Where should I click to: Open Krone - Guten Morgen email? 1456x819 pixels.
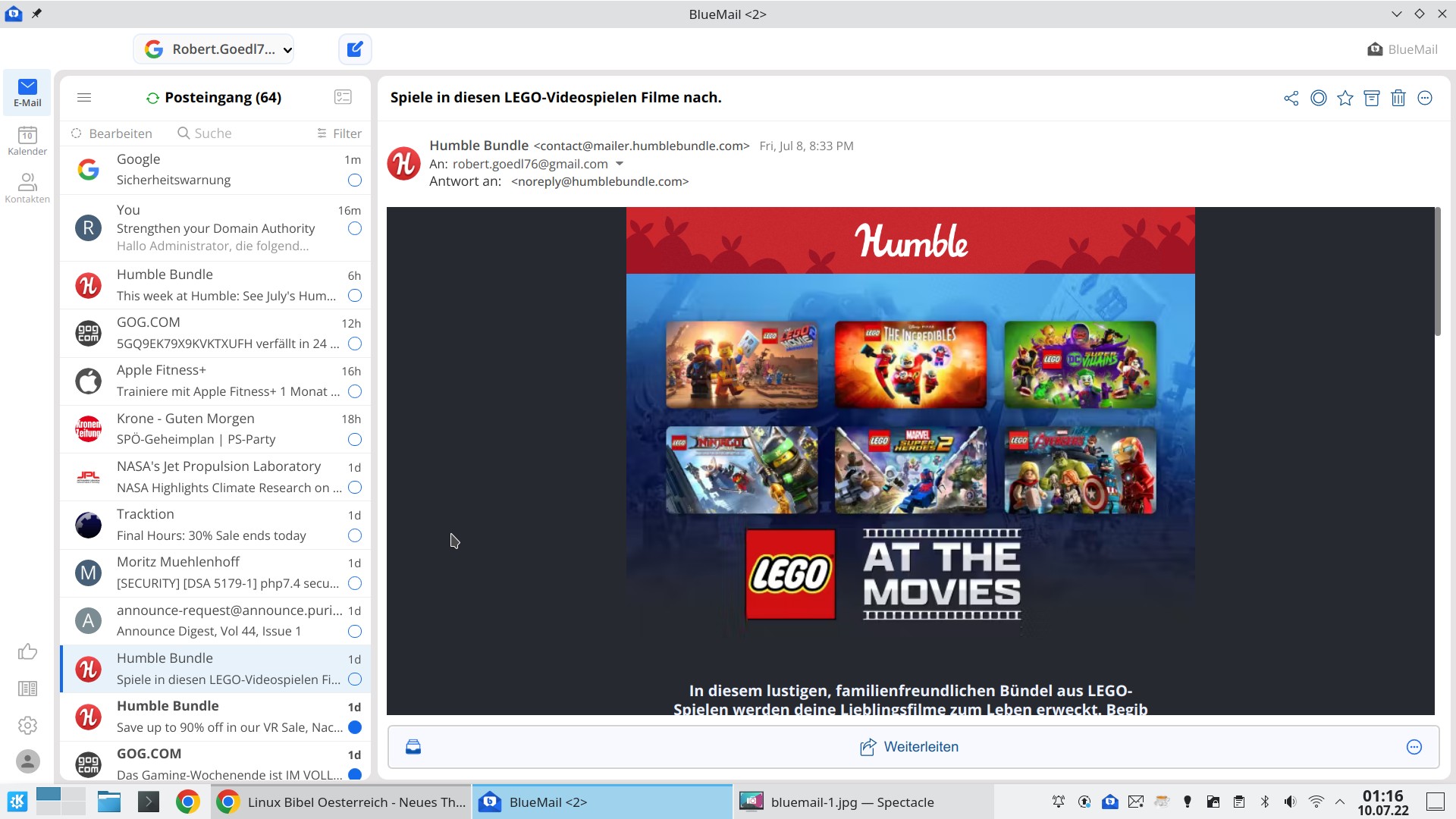[215, 429]
